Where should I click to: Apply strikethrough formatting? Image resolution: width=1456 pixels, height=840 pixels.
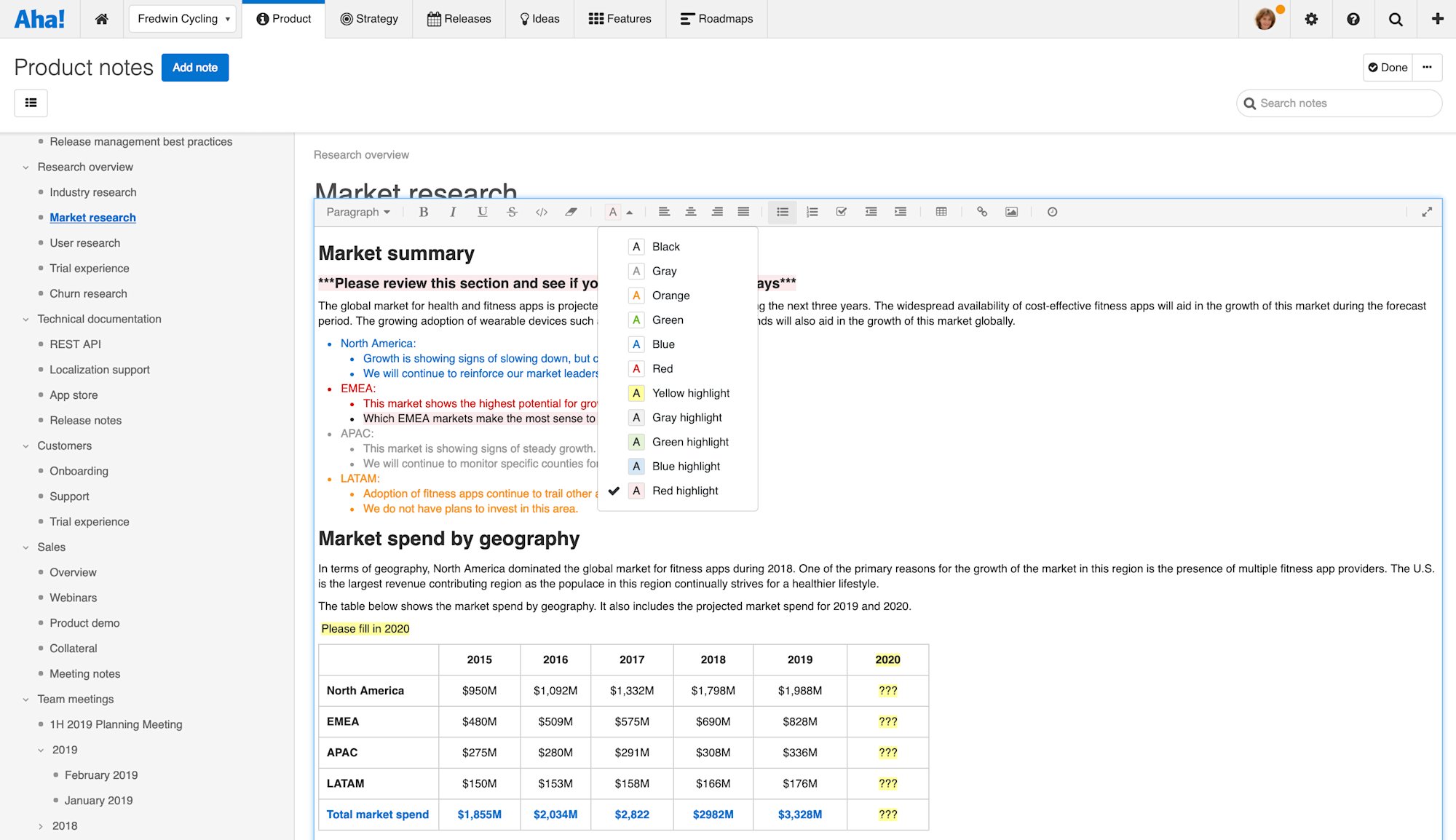pyautogui.click(x=512, y=212)
